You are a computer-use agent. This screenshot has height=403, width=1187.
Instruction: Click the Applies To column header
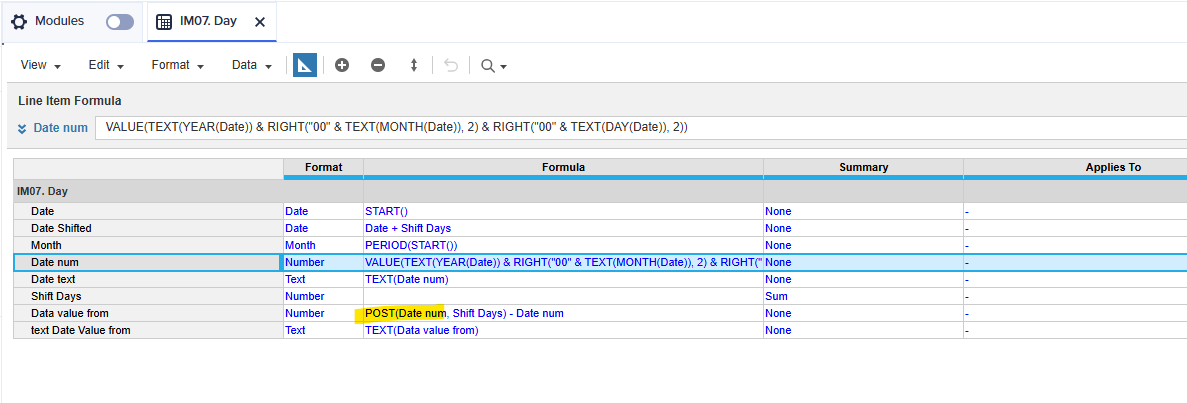coord(1075,167)
